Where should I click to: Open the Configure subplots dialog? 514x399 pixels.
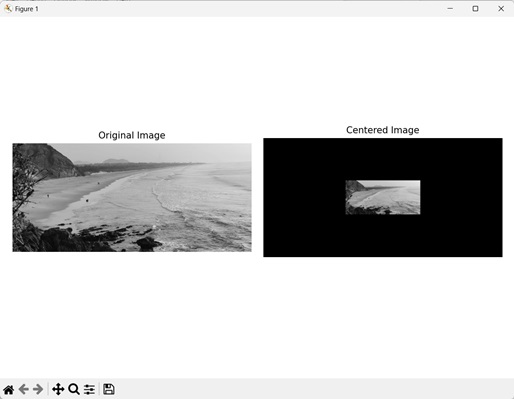coord(89,389)
